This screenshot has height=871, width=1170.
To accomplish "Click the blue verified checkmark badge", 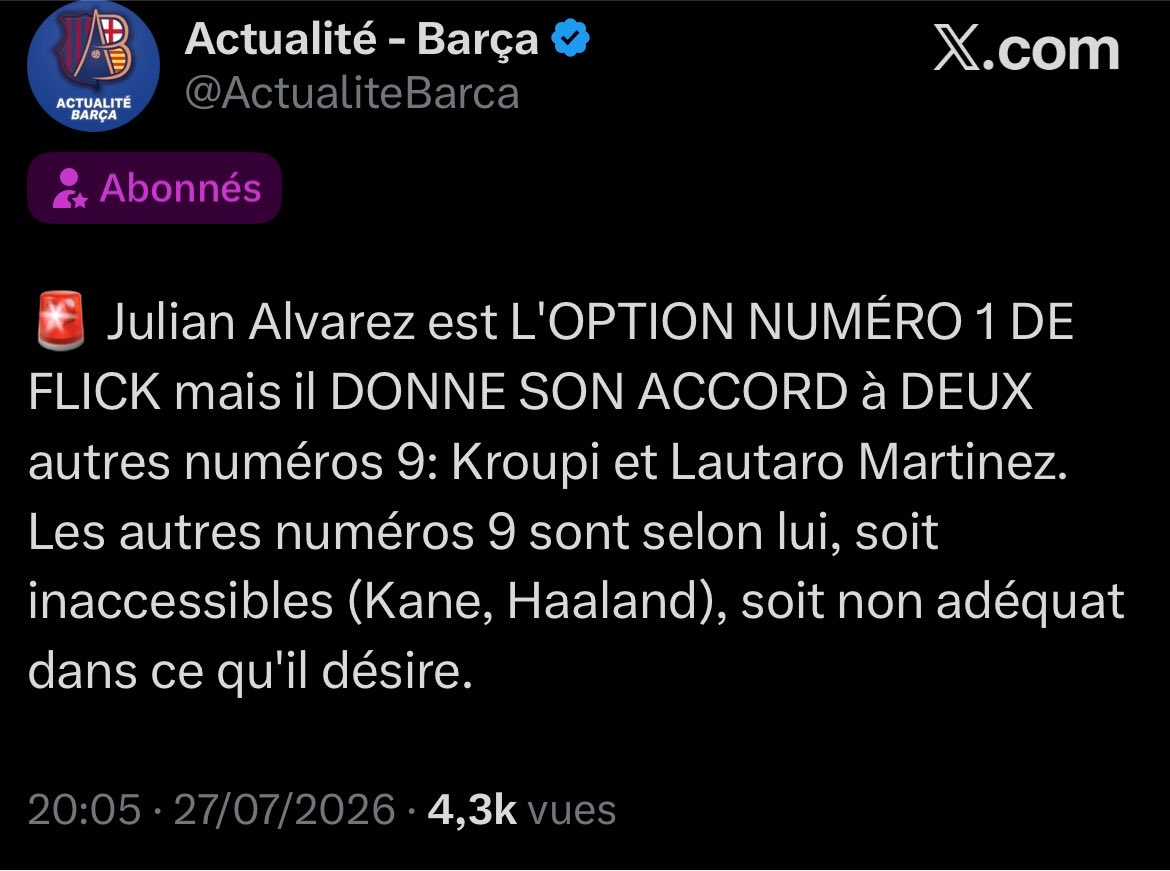I will (570, 39).
